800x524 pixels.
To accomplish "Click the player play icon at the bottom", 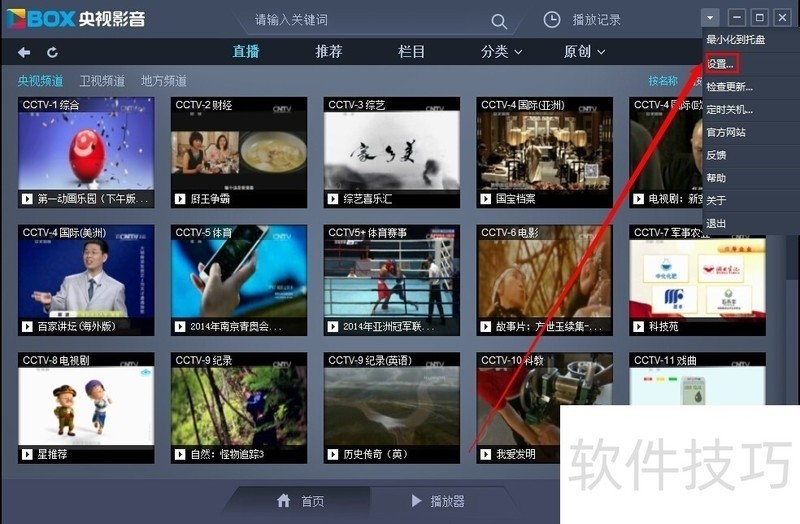I will (x=416, y=501).
